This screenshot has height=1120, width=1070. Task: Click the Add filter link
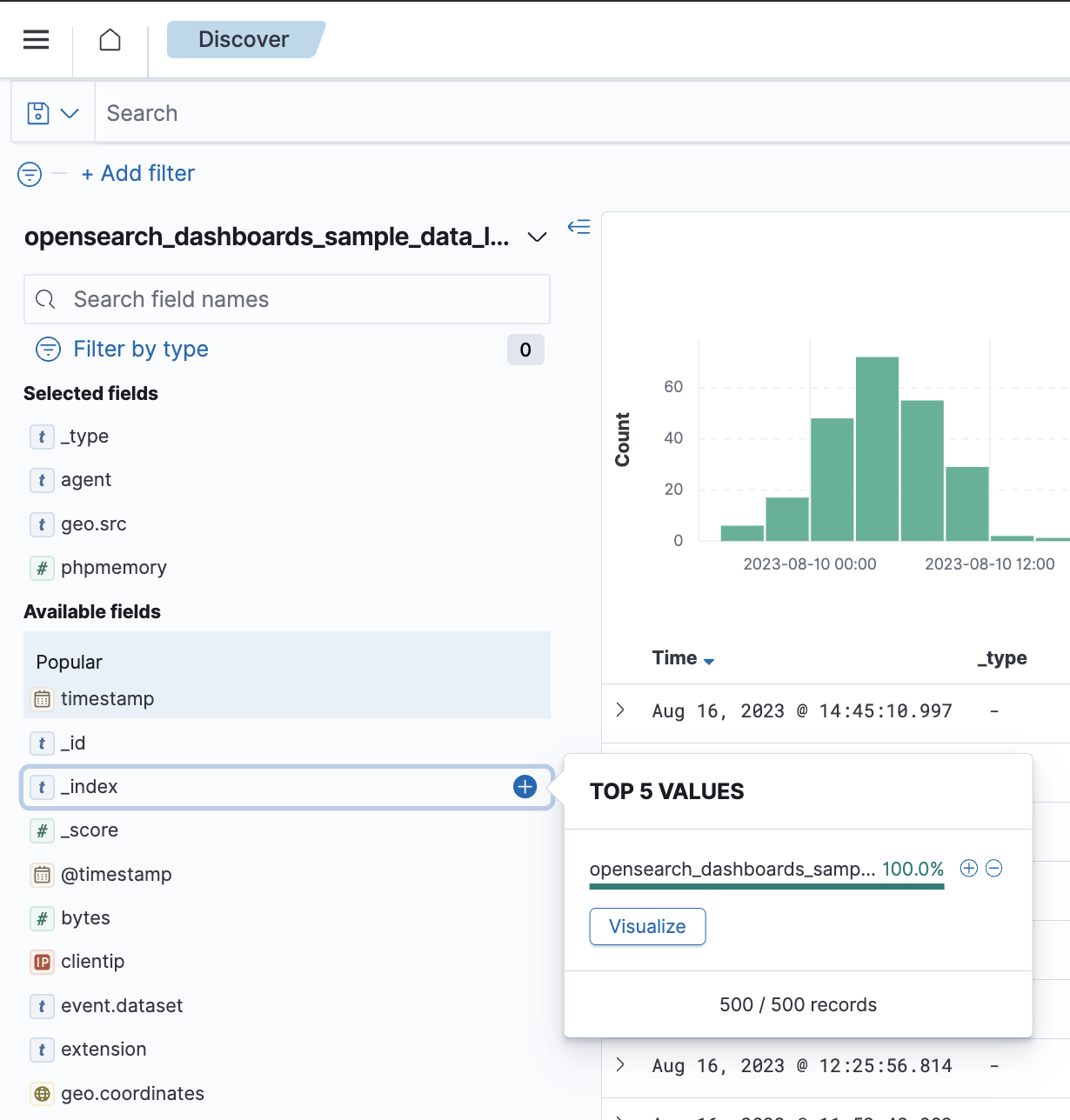(x=137, y=173)
